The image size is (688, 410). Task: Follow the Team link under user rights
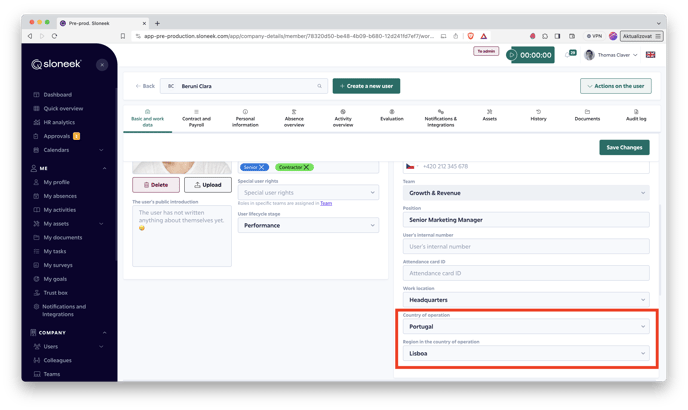326,203
